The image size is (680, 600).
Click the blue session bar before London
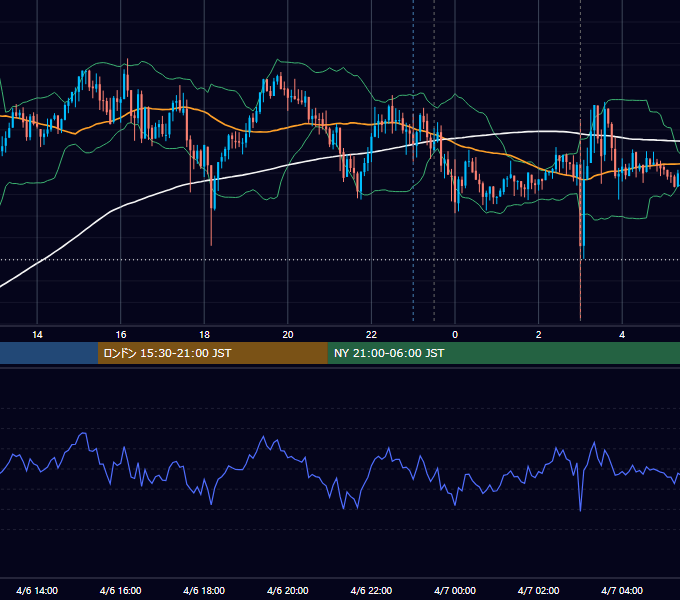[49, 353]
